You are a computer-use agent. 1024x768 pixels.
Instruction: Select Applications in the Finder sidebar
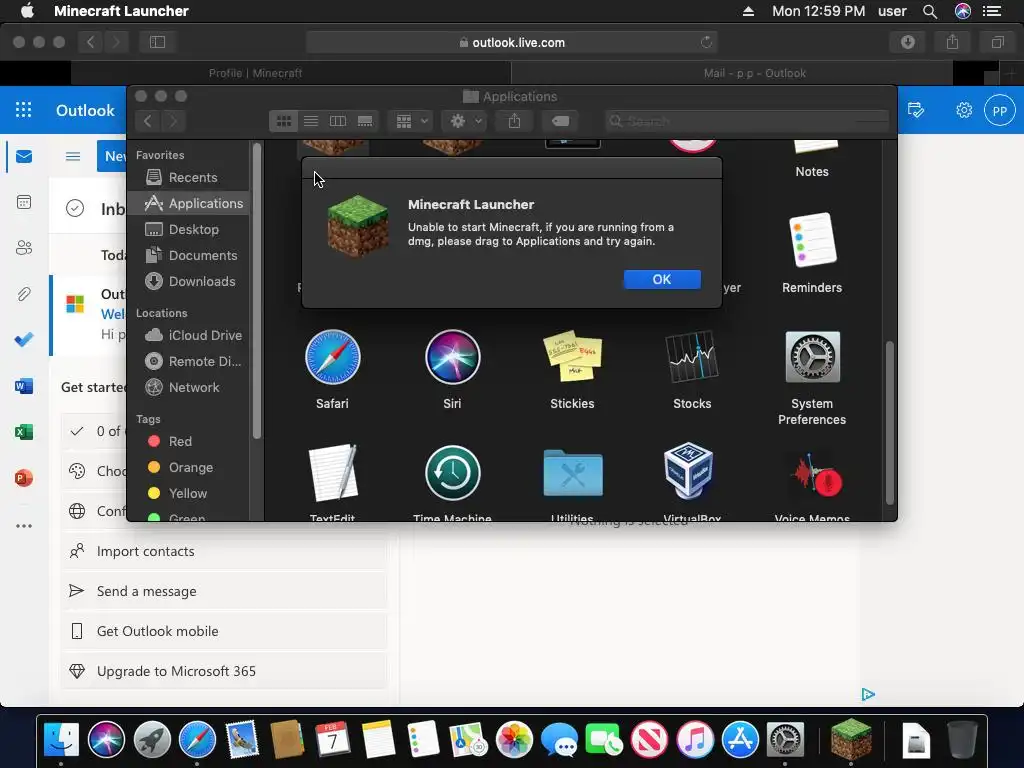pyautogui.click(x=189, y=203)
